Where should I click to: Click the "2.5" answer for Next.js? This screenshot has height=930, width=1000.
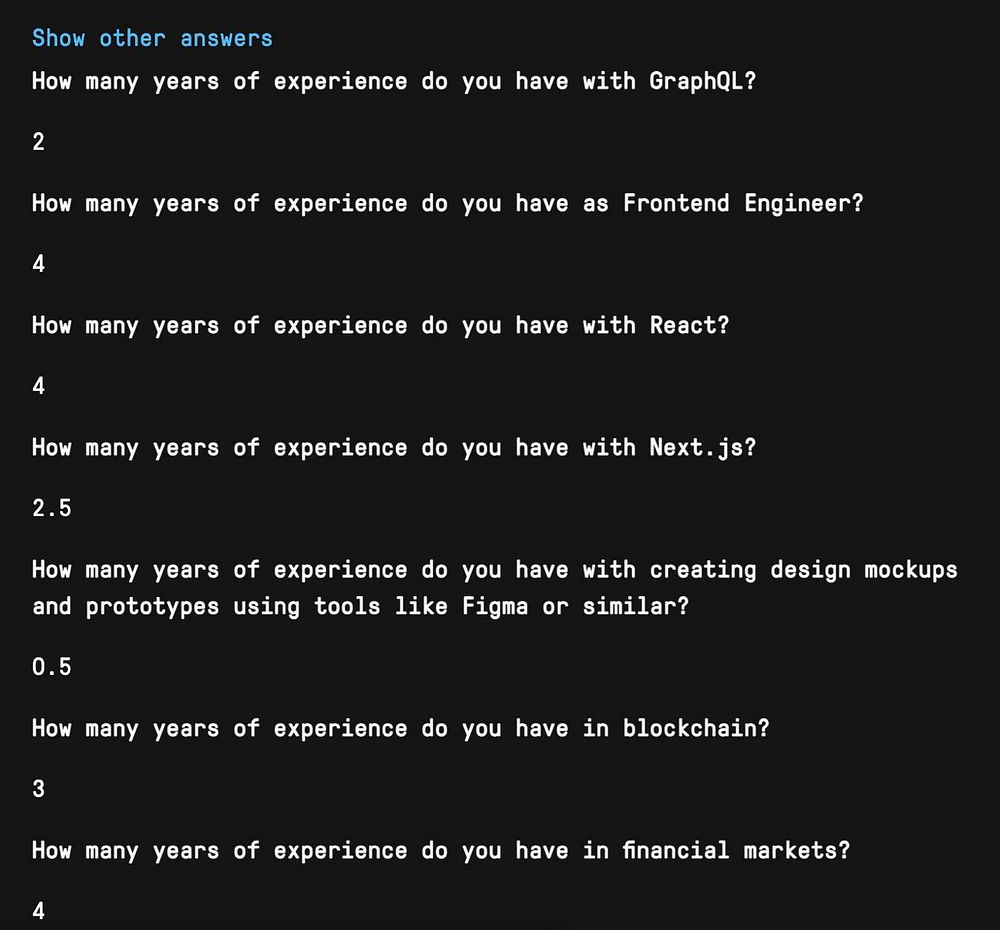tap(52, 508)
